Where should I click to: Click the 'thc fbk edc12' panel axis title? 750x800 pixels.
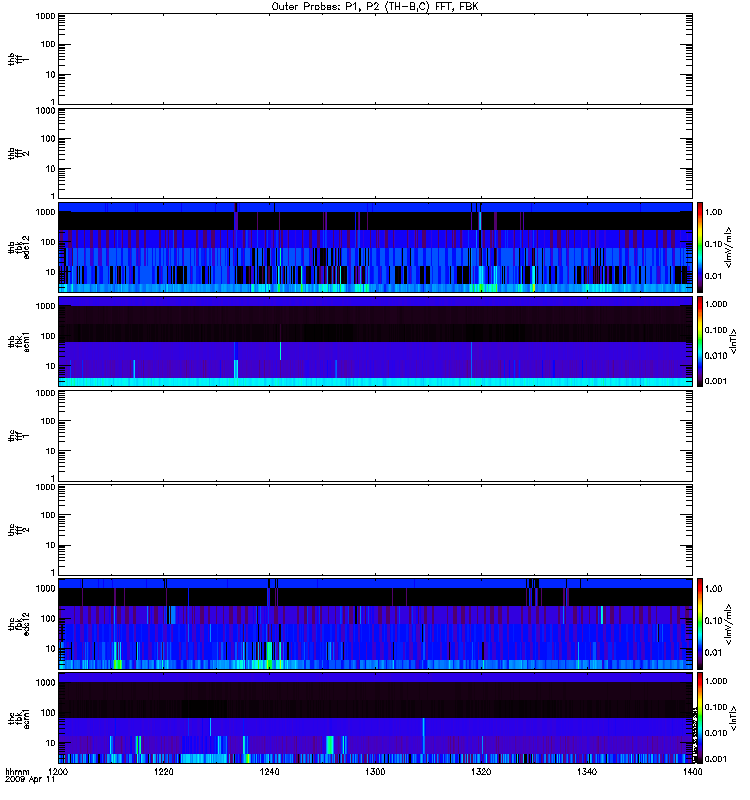(18, 623)
